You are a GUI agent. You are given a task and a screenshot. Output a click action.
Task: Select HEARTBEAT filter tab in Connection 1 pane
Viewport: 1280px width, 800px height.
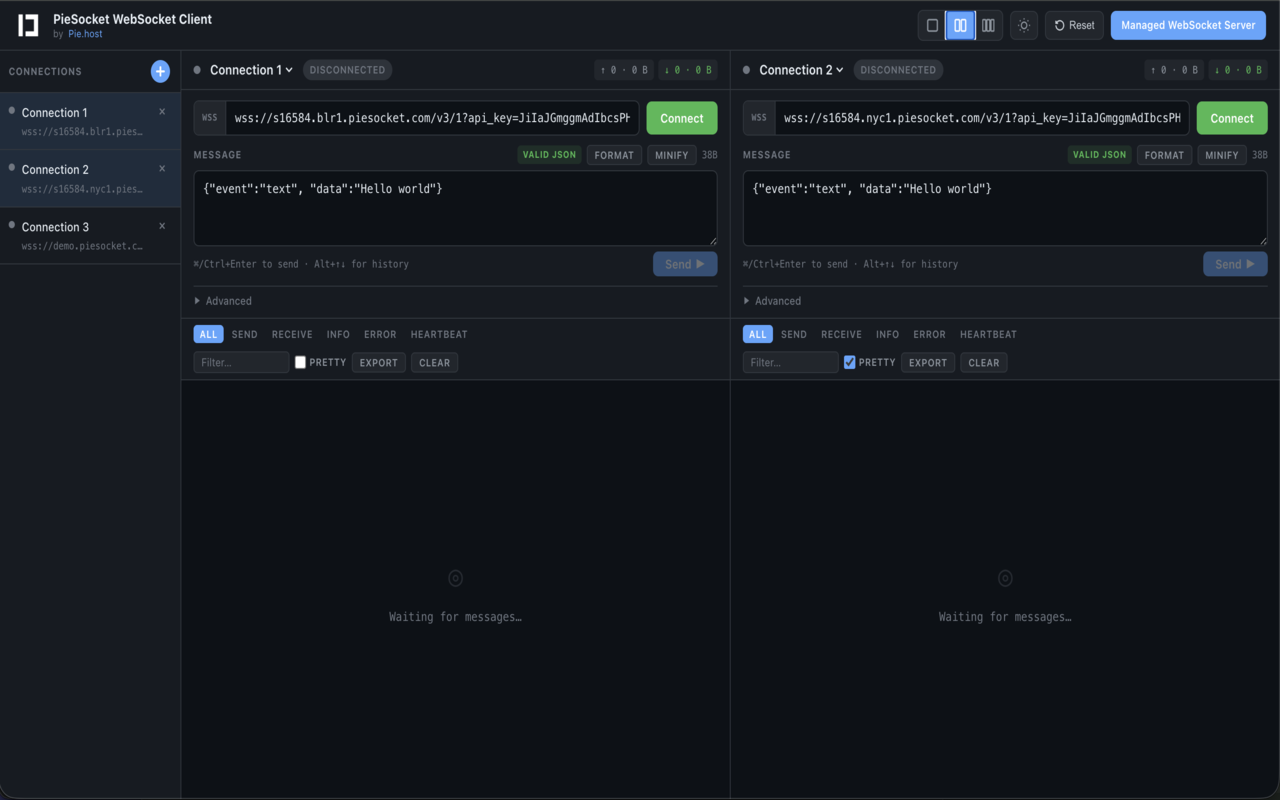pyautogui.click(x=439, y=334)
